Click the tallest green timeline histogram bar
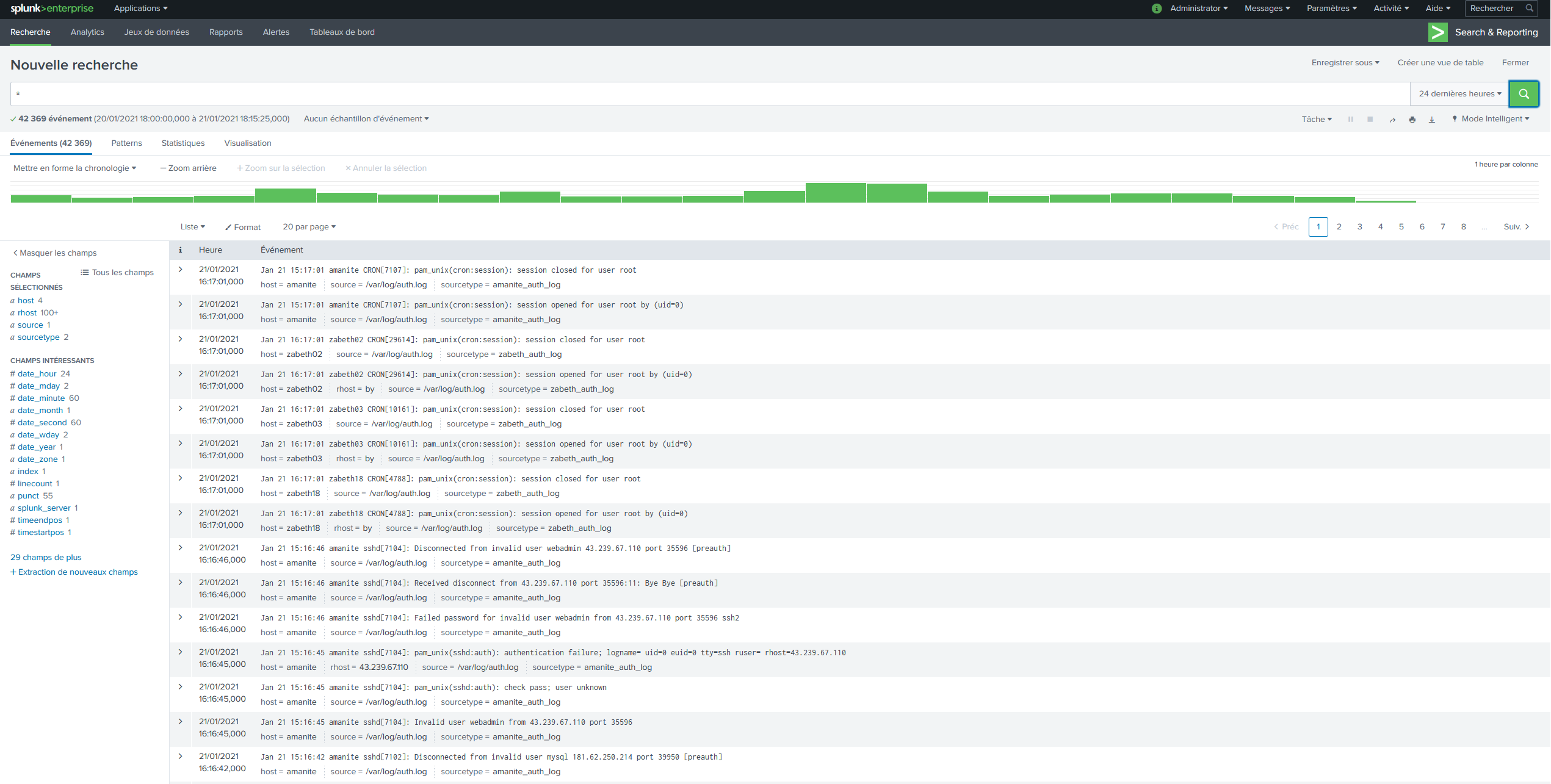Screen dimensions: 1551x784 (835, 193)
